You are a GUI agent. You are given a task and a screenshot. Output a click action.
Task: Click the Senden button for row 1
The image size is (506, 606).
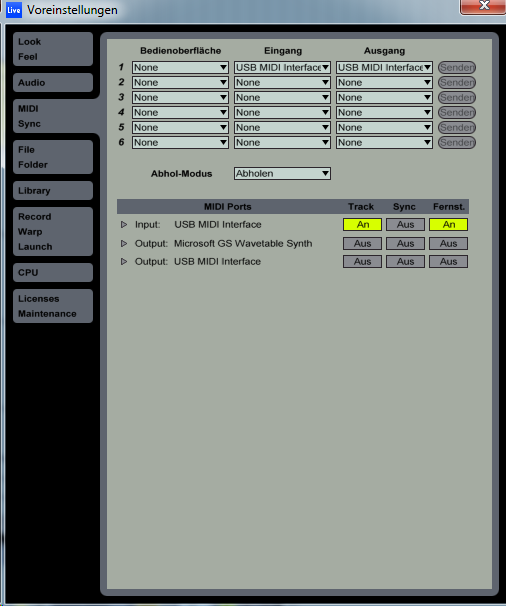[x=457, y=67]
